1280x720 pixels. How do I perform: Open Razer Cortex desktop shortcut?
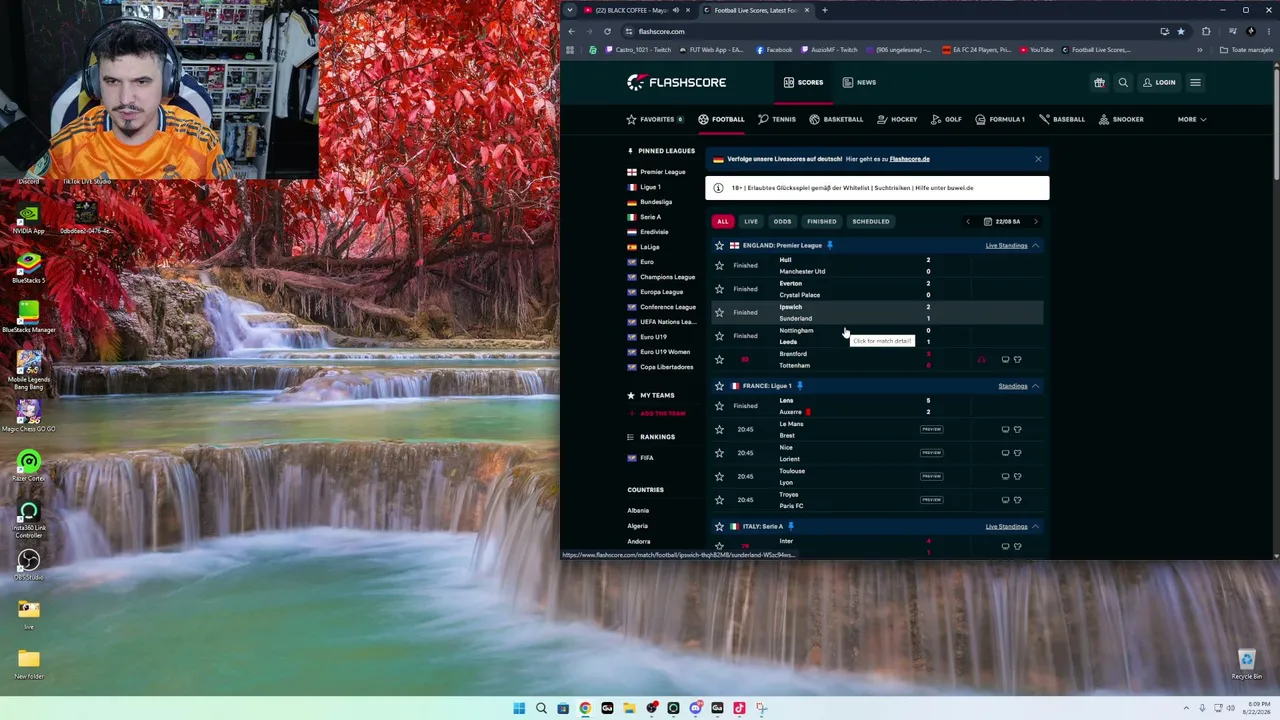click(28, 466)
